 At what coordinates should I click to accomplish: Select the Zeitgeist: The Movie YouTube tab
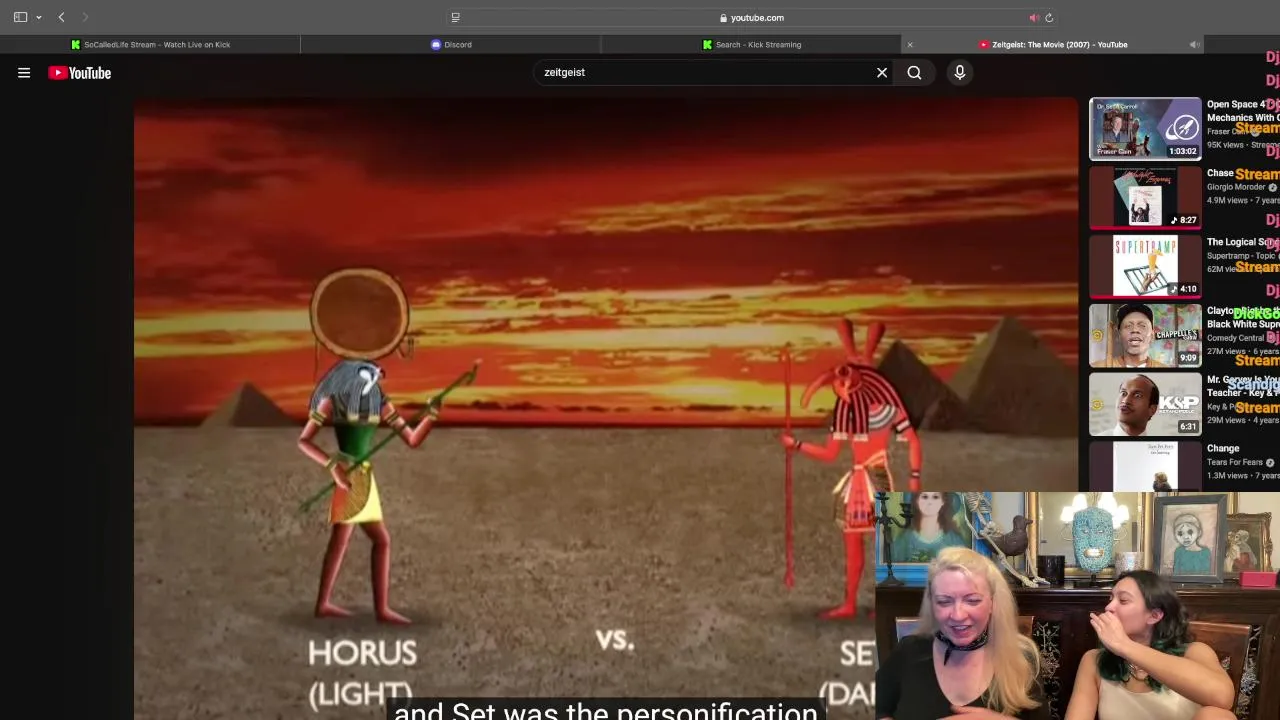point(1053,44)
